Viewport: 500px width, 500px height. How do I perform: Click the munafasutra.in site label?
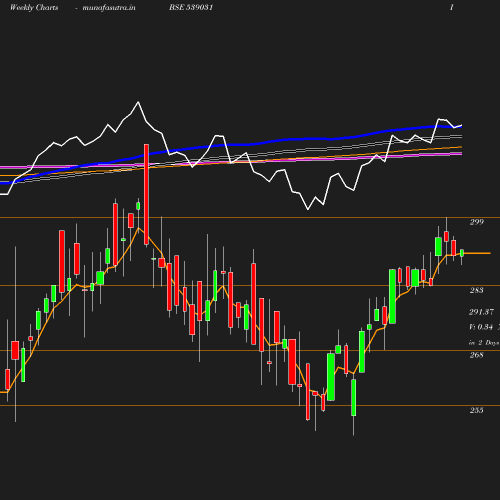click(x=109, y=8)
